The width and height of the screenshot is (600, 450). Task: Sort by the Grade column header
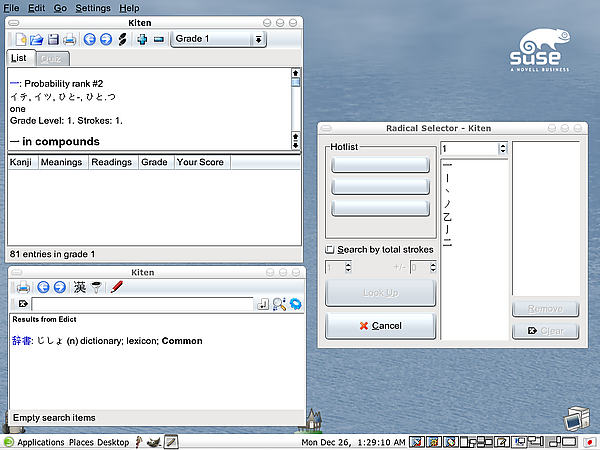tap(154, 162)
